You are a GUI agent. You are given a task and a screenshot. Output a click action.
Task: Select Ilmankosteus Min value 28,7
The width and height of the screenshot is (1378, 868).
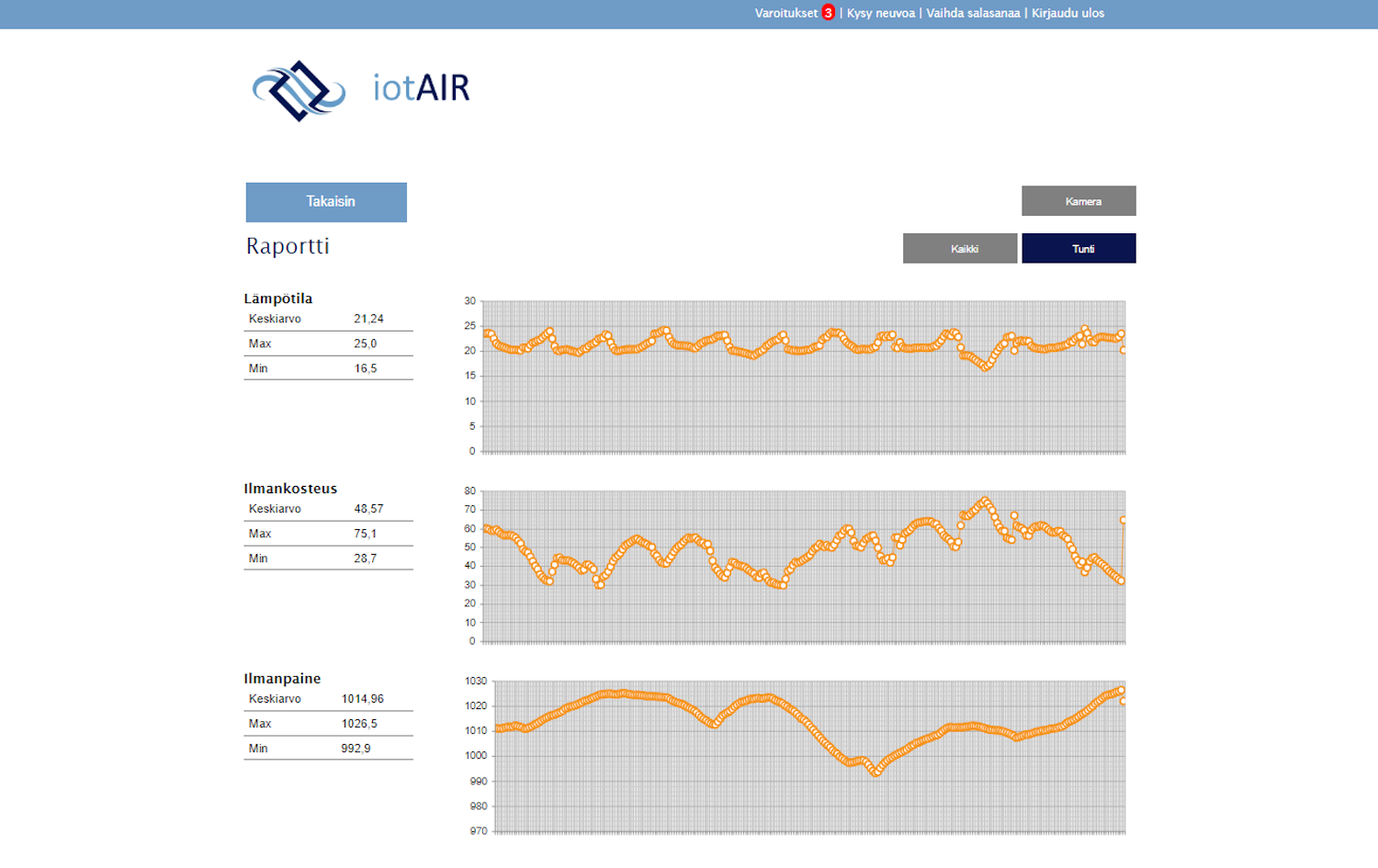pos(366,558)
